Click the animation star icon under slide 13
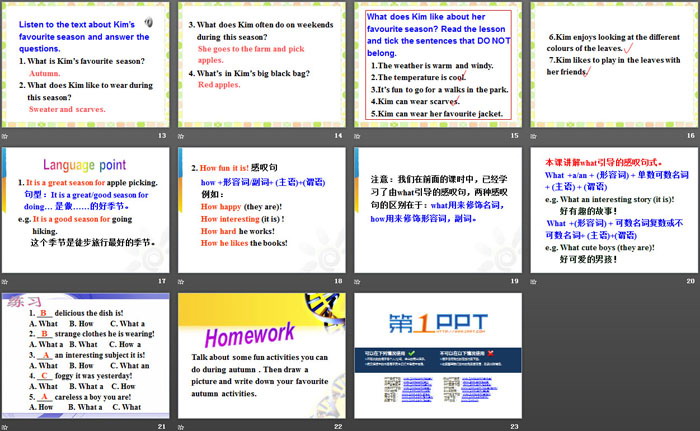700x431 pixels. click(x=5, y=136)
